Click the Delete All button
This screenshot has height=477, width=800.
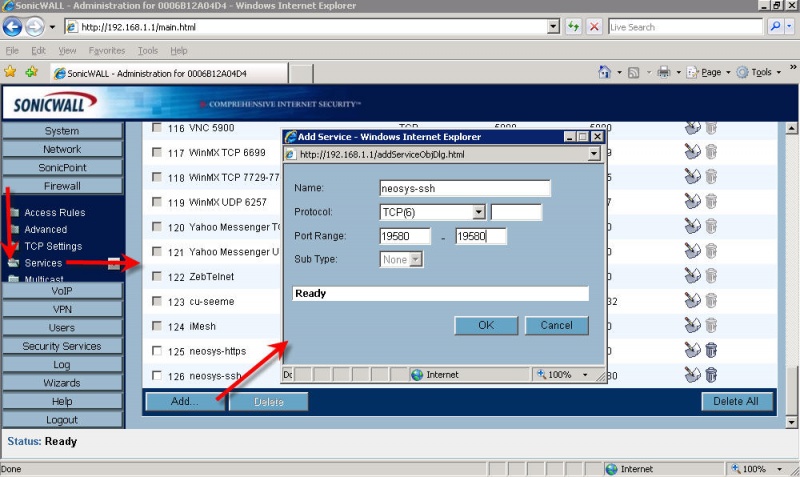coord(736,401)
